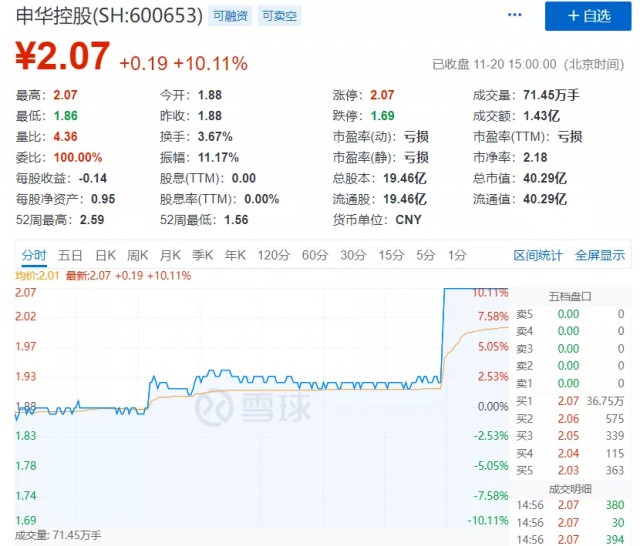This screenshot has width=640, height=546.
Task: Select the 120分 interval tab
Action: click(273, 255)
